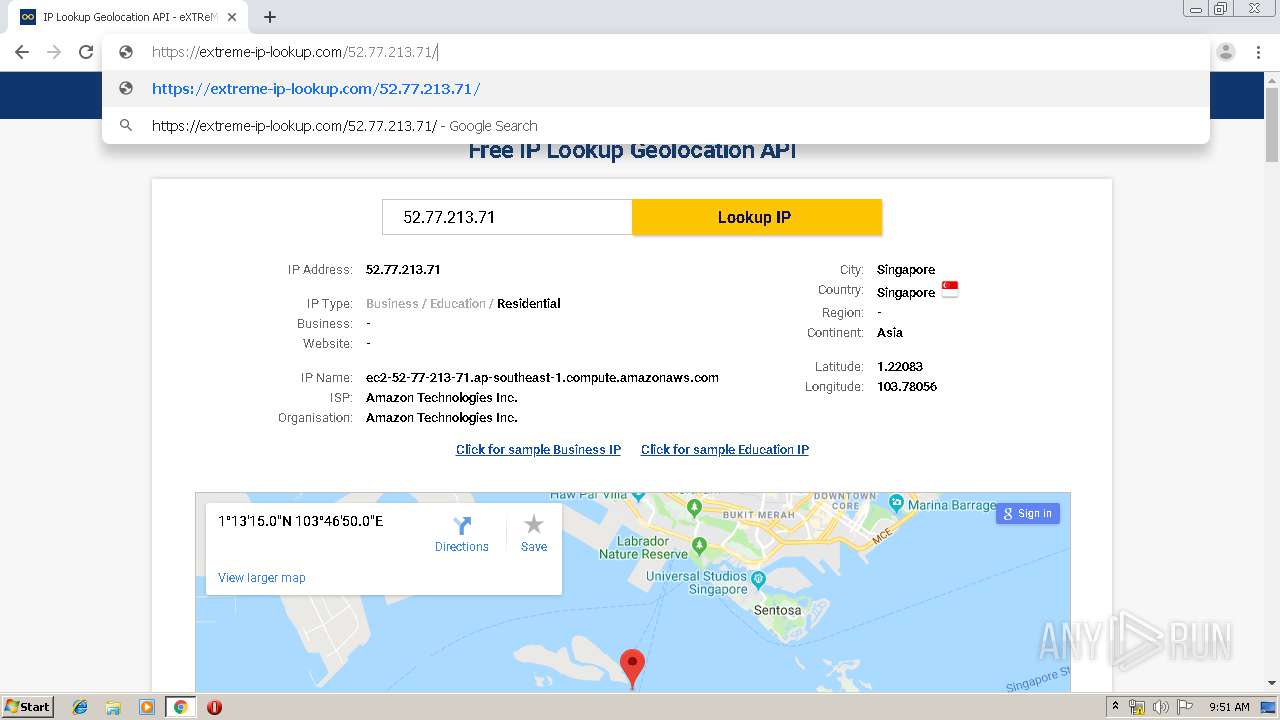Open the media player taskbar icon
The image size is (1280, 720).
pos(147,707)
